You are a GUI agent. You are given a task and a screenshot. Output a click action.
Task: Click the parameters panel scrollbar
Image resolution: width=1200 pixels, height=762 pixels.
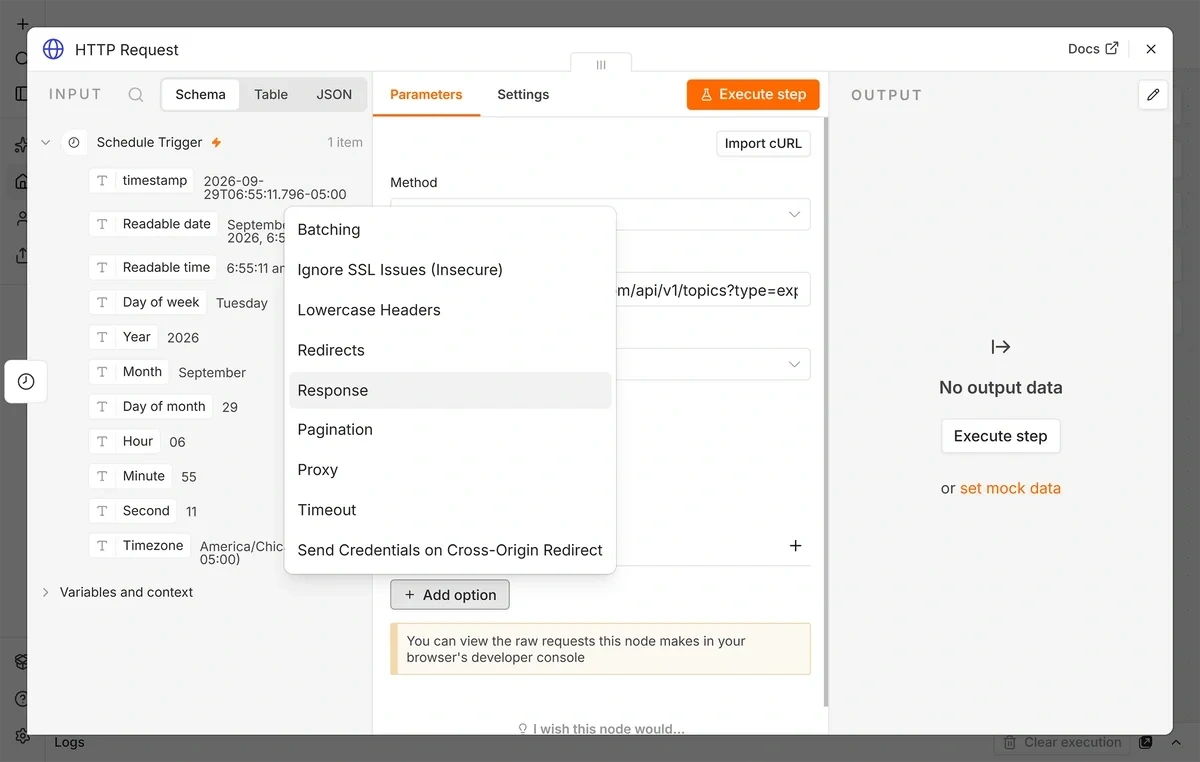[x=826, y=410]
